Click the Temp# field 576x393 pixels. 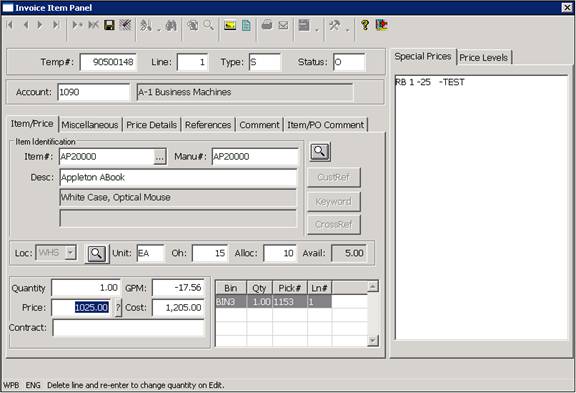pos(108,62)
